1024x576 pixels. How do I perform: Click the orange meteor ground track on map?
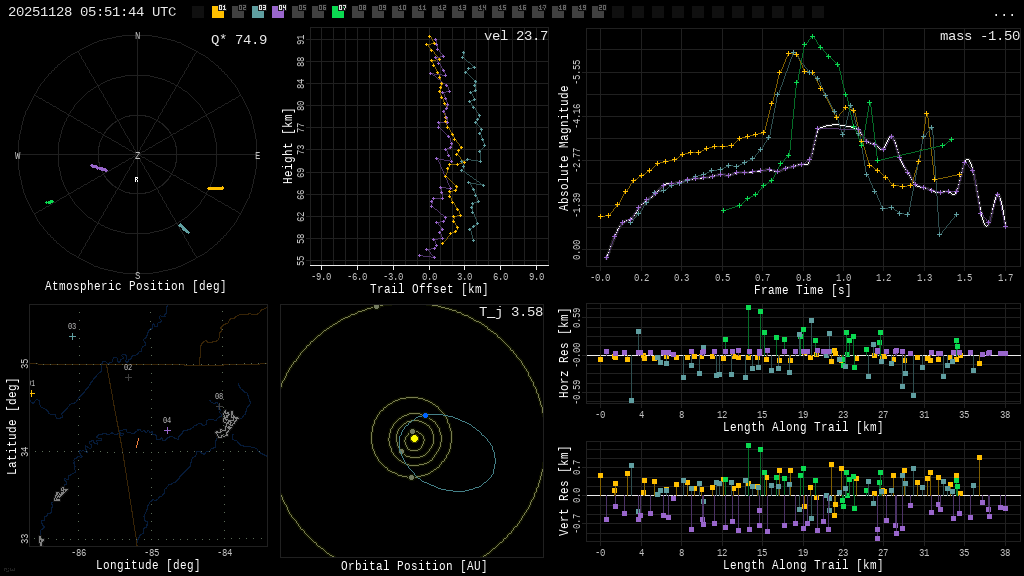[x=138, y=442]
